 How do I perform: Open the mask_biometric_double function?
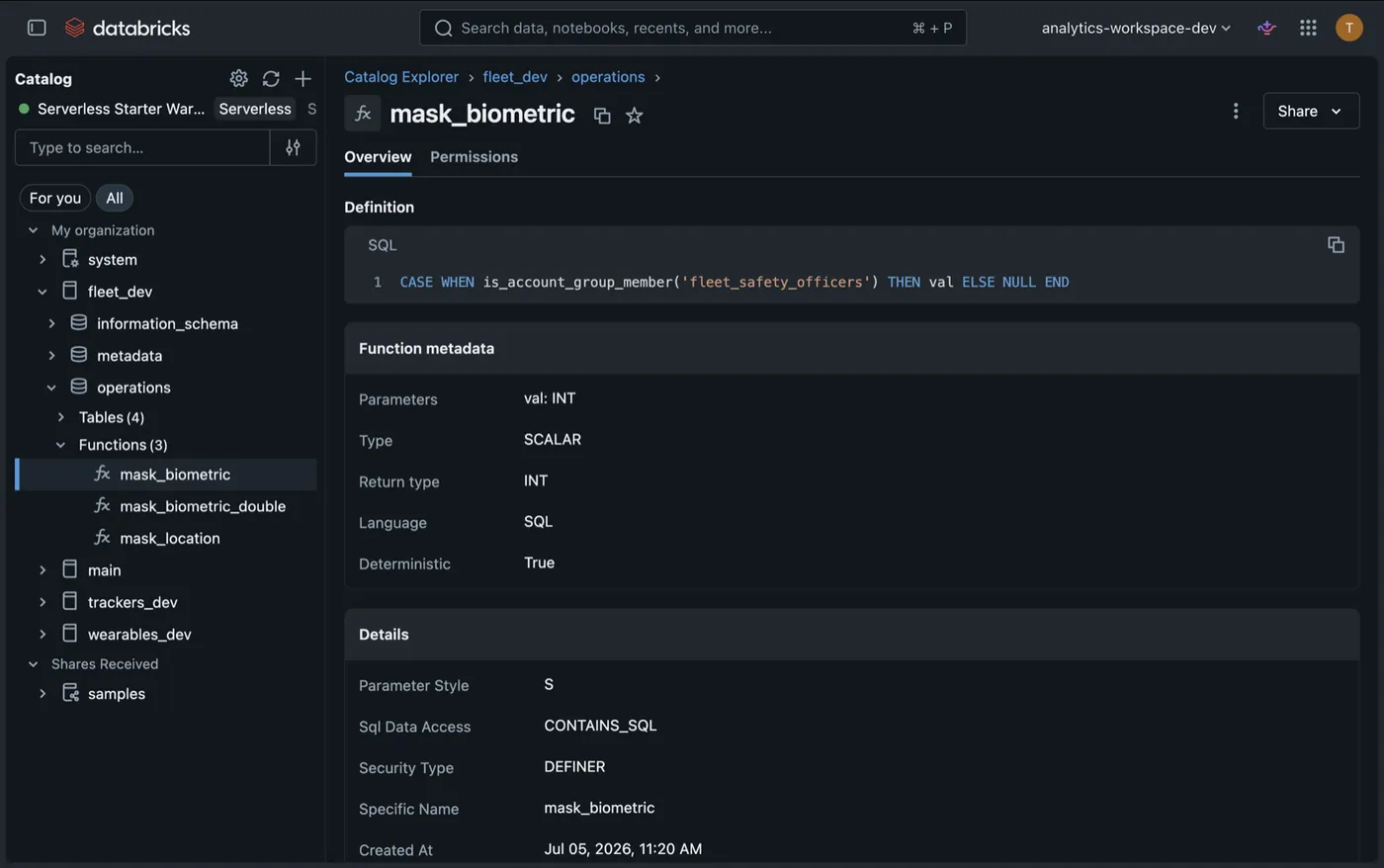click(203, 506)
